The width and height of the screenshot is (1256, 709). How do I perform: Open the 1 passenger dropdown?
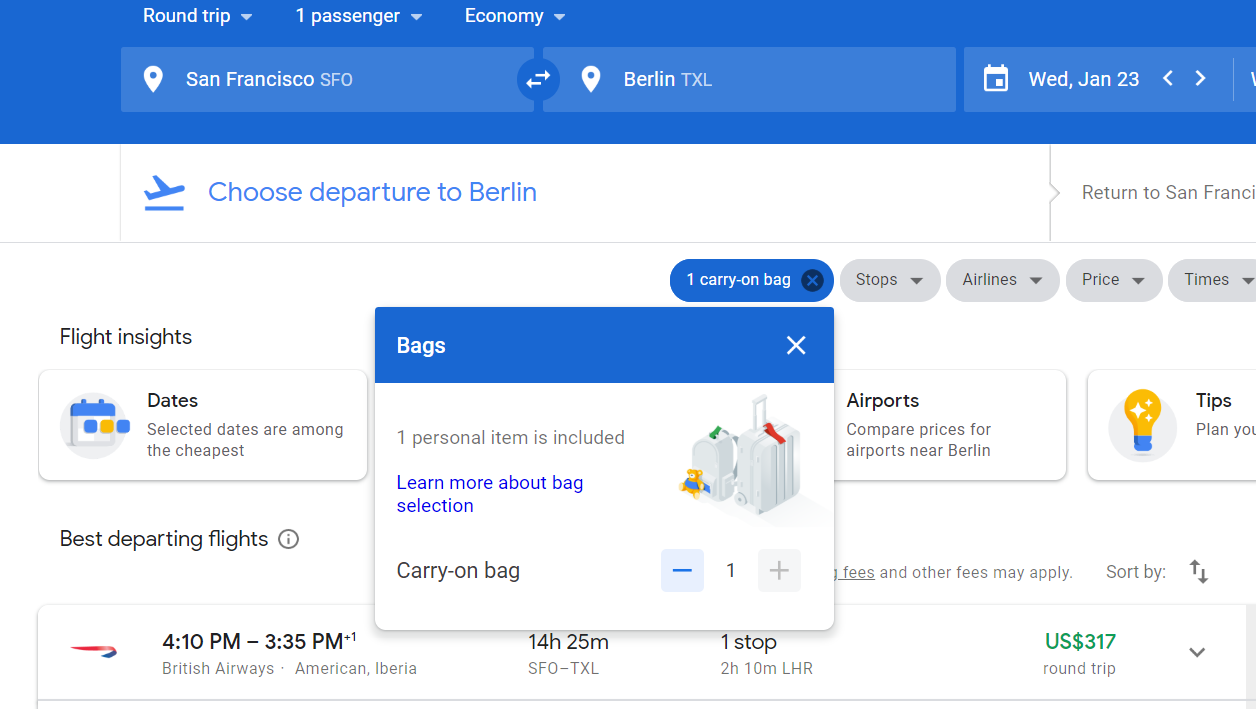[359, 16]
